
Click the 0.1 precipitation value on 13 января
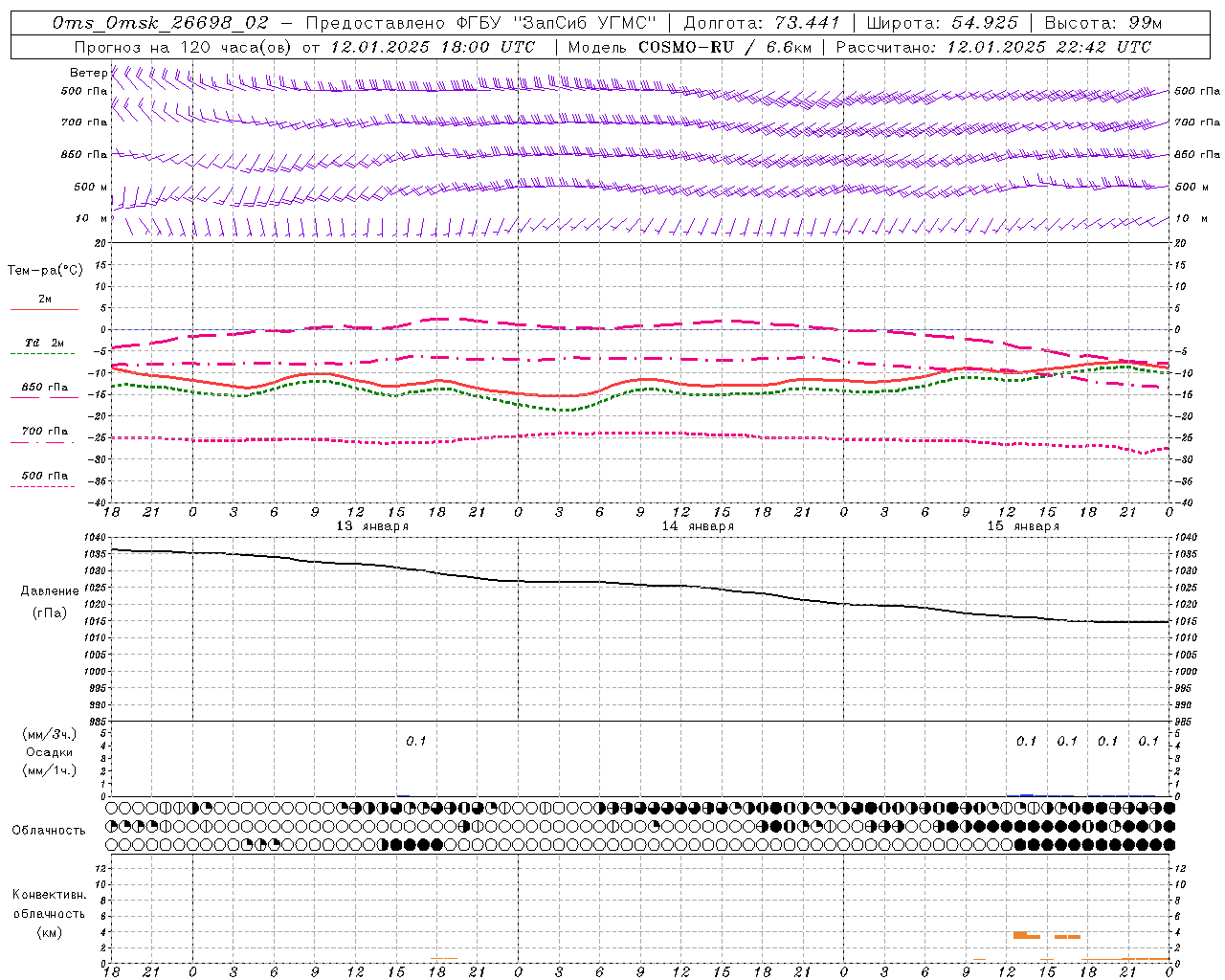415,741
